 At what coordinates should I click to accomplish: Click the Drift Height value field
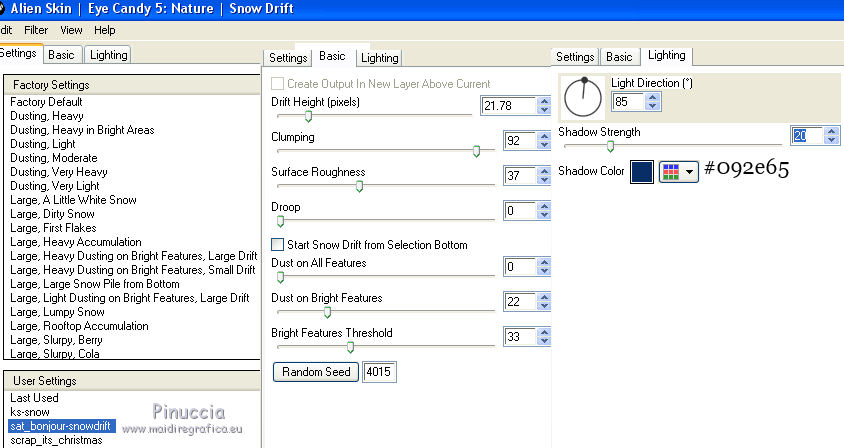(x=508, y=106)
